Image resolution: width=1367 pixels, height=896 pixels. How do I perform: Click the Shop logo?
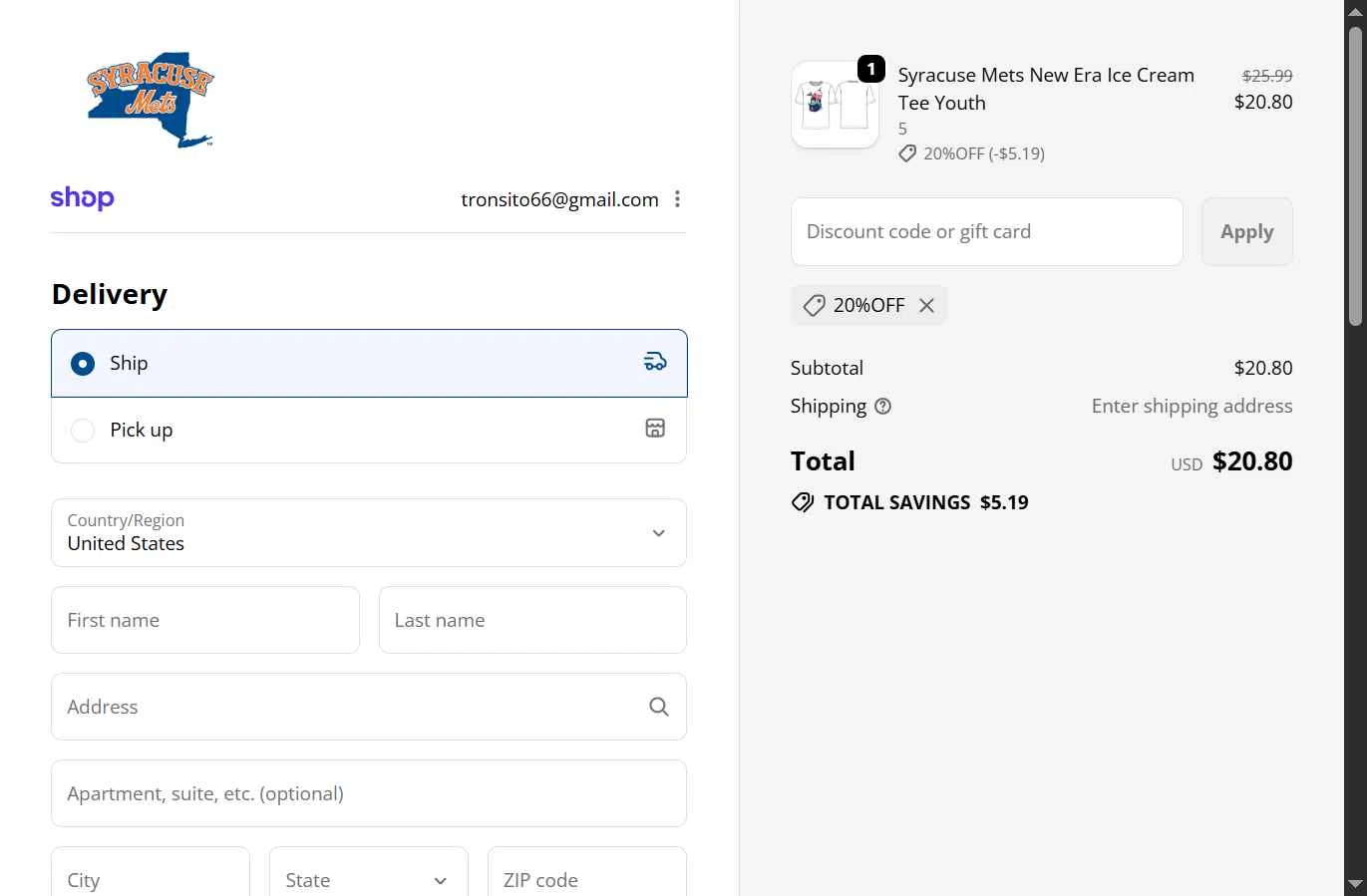(x=83, y=198)
